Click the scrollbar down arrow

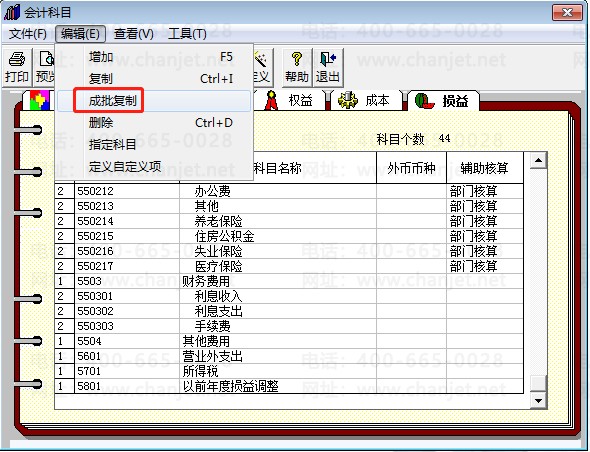click(x=538, y=400)
